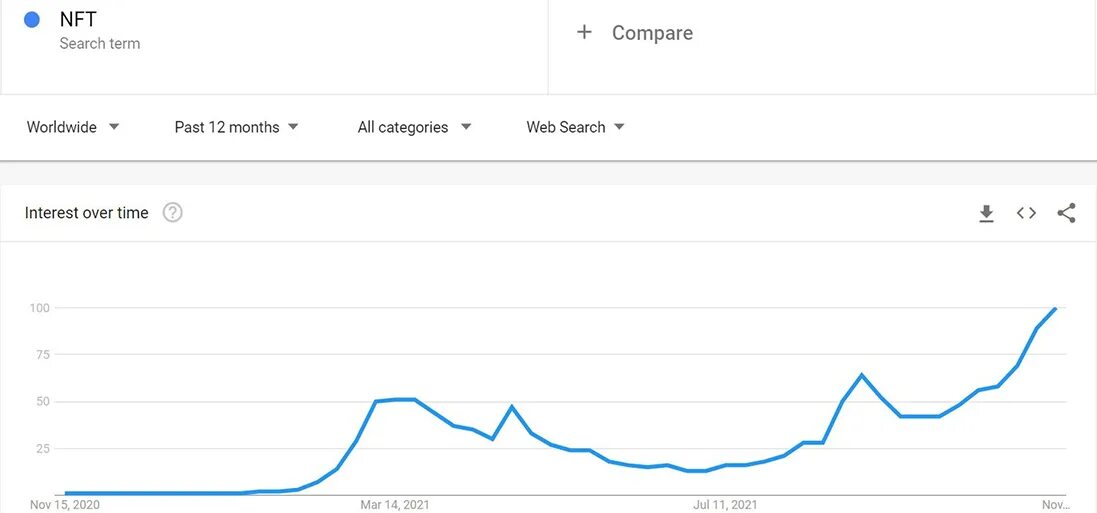1097x513 pixels.
Task: Open the embed code icon
Action: point(1026,213)
